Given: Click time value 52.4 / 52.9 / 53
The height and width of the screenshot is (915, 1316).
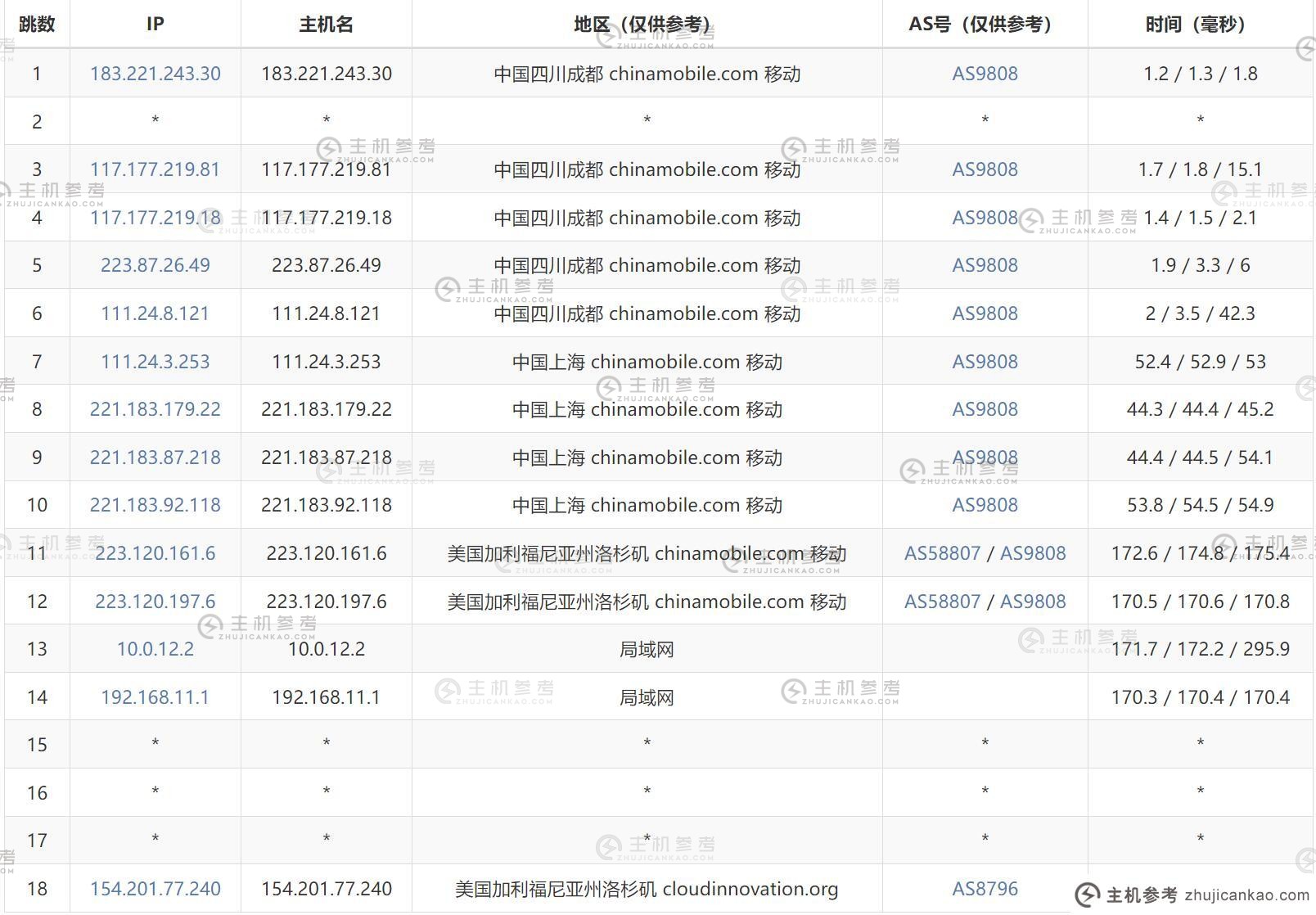Looking at the screenshot, I should tap(1200, 362).
